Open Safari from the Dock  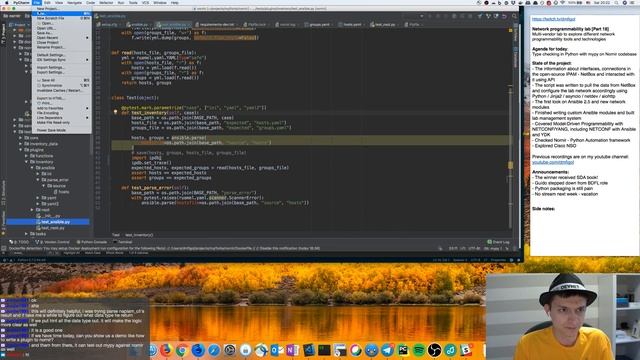tap(213, 350)
